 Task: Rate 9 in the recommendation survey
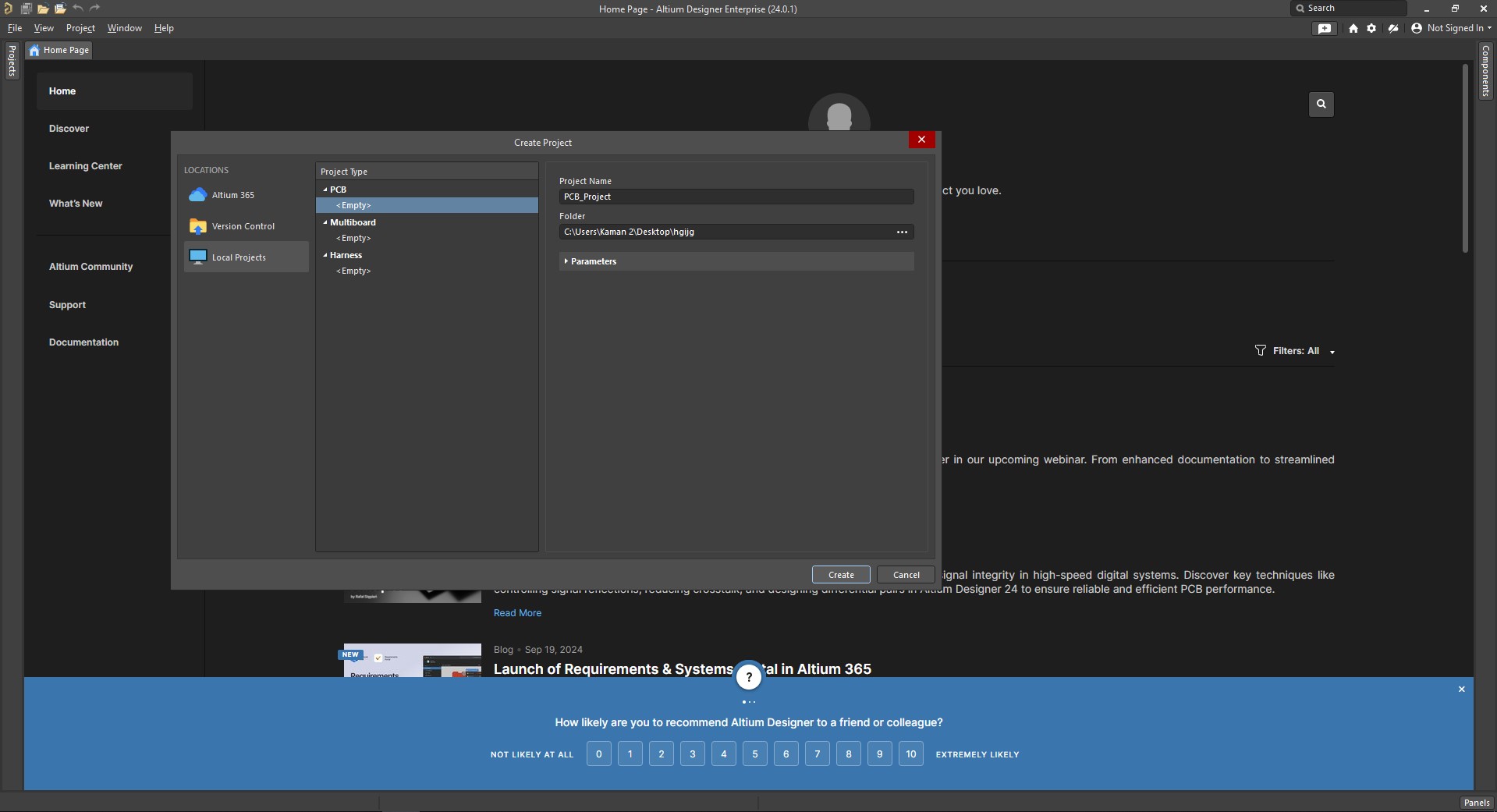click(880, 754)
